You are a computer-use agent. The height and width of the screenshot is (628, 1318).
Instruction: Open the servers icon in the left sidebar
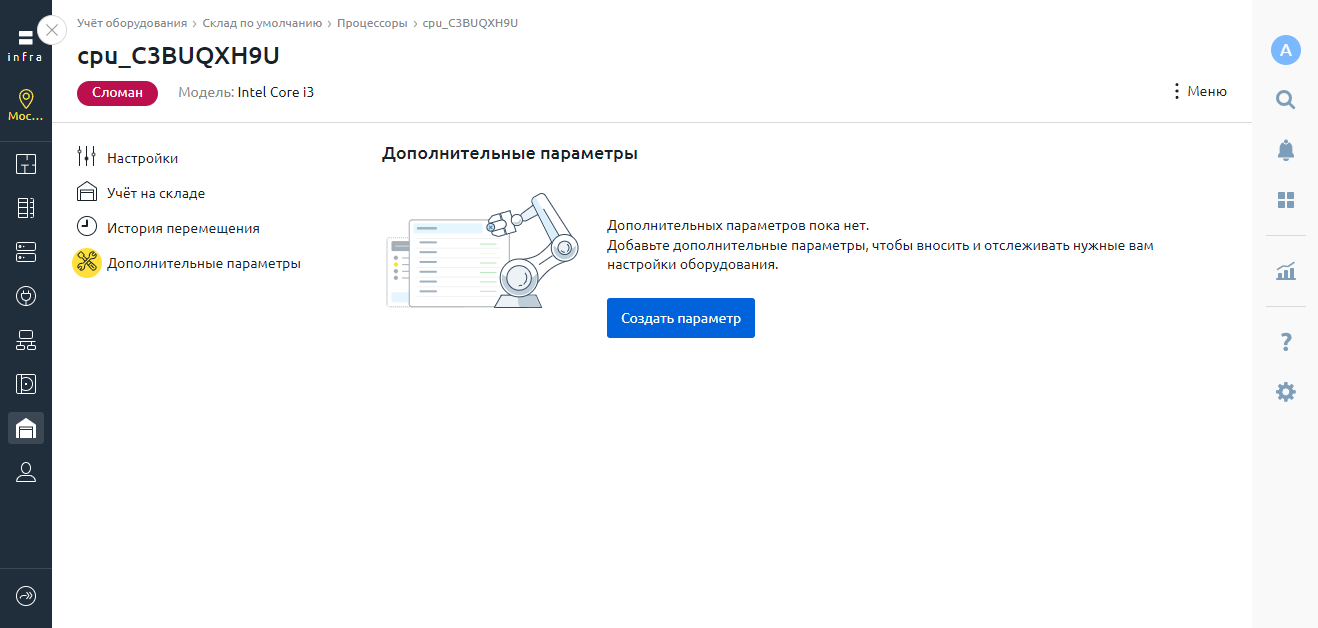pyautogui.click(x=26, y=252)
